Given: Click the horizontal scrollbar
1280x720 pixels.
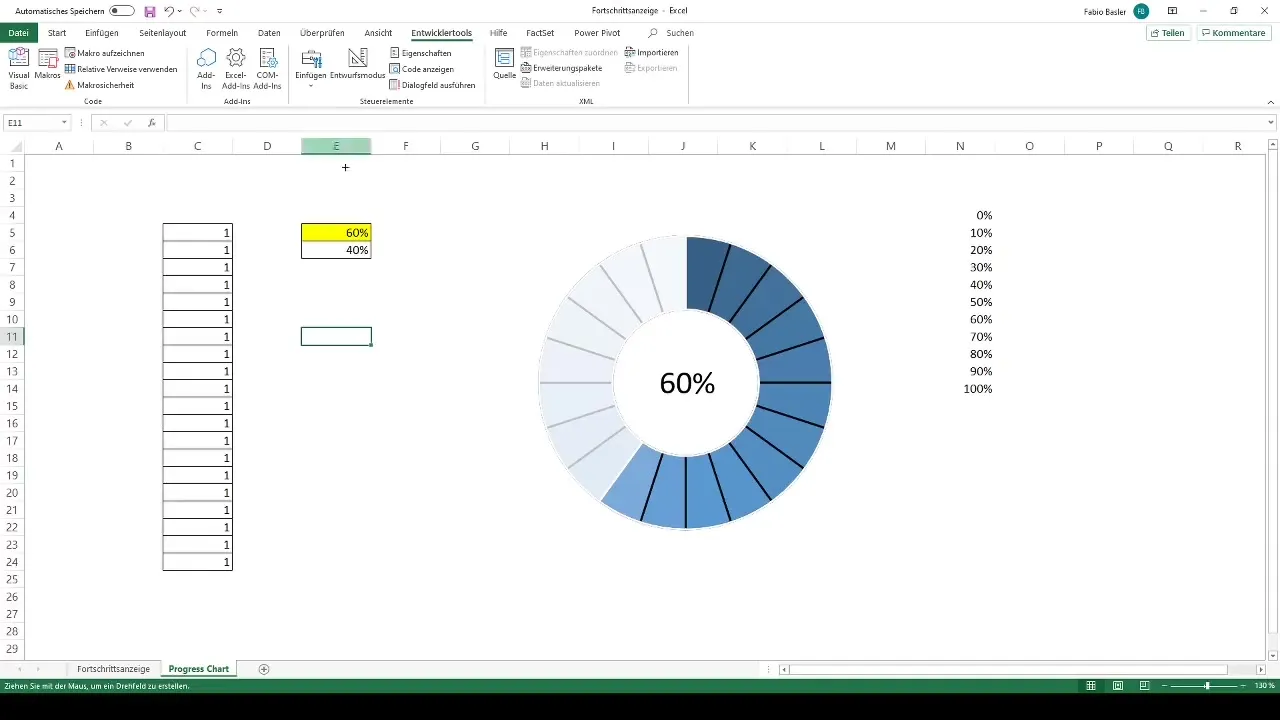Looking at the screenshot, I should 1008,669.
